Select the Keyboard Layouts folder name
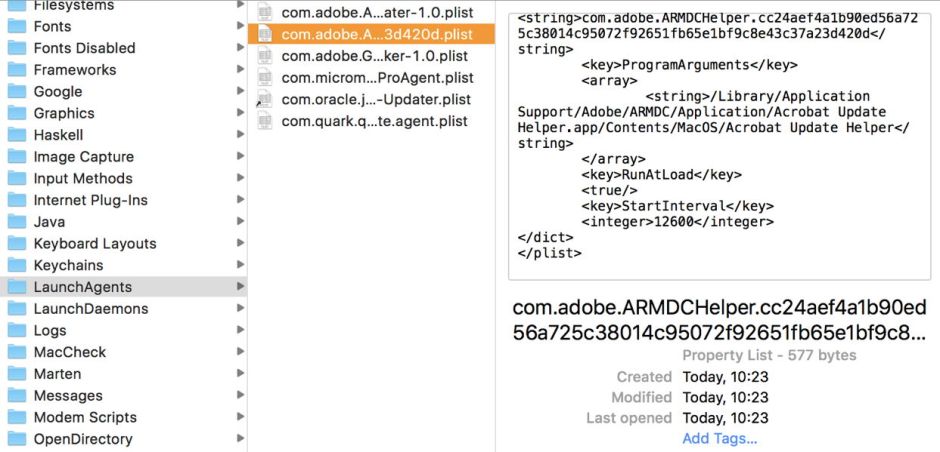Screen dimensions: 940x452 point(95,244)
